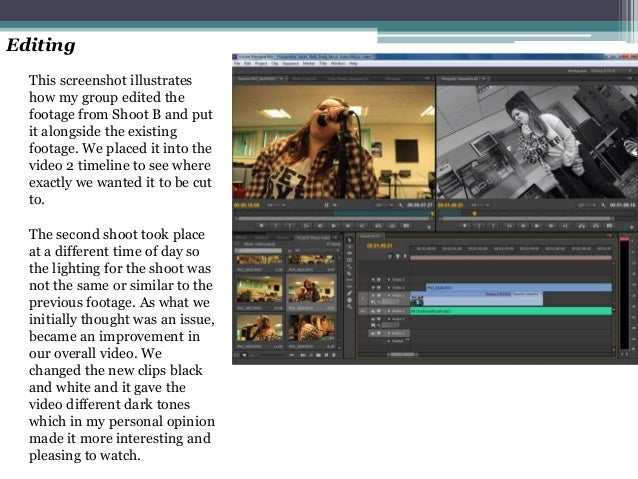Expand the Video 2 track
638x479 pixels.
coord(389,287)
